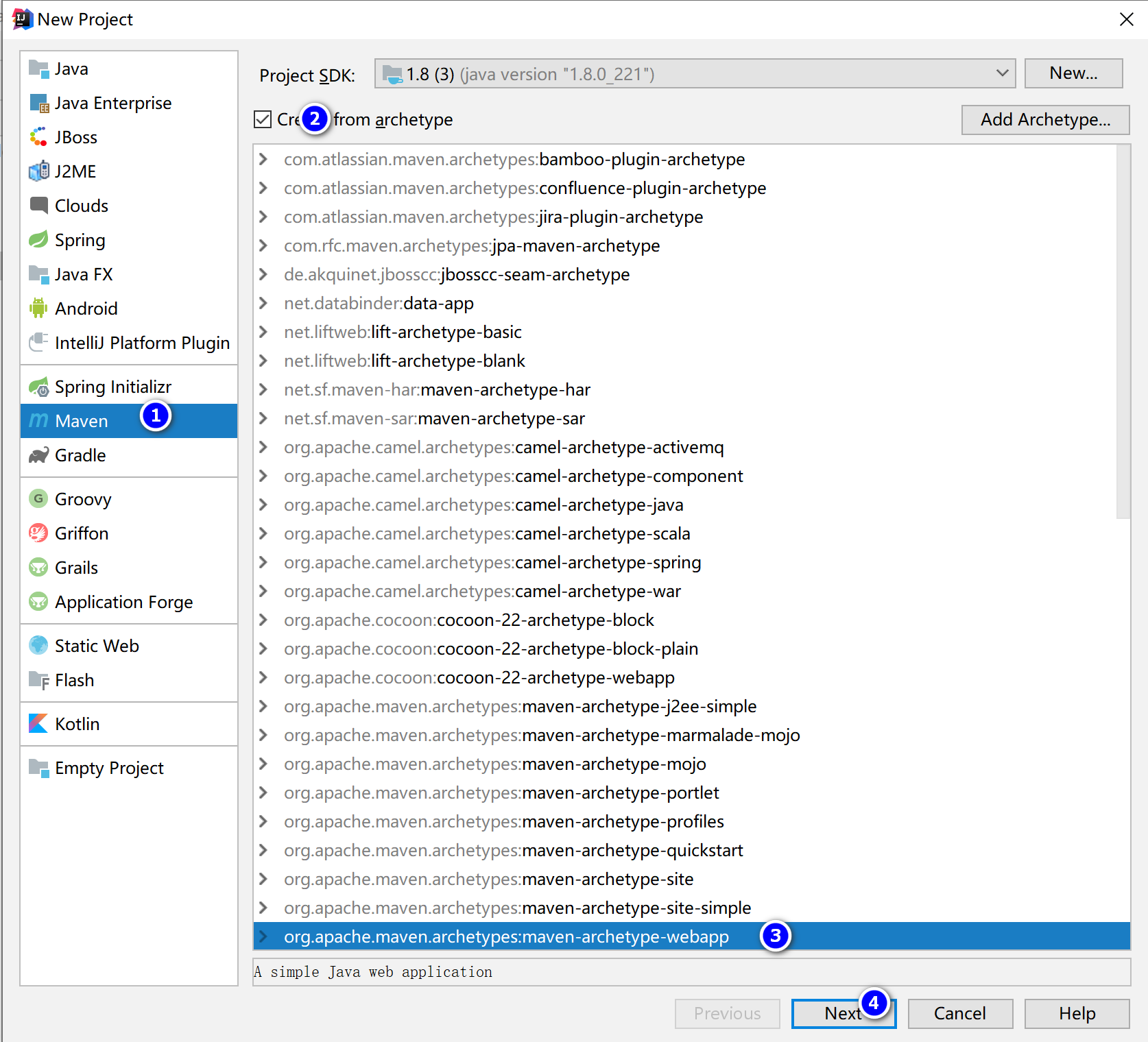Viewport: 1148px width, 1042px height.
Task: Click the archetype list vertical scrollbar
Action: click(x=1123, y=332)
